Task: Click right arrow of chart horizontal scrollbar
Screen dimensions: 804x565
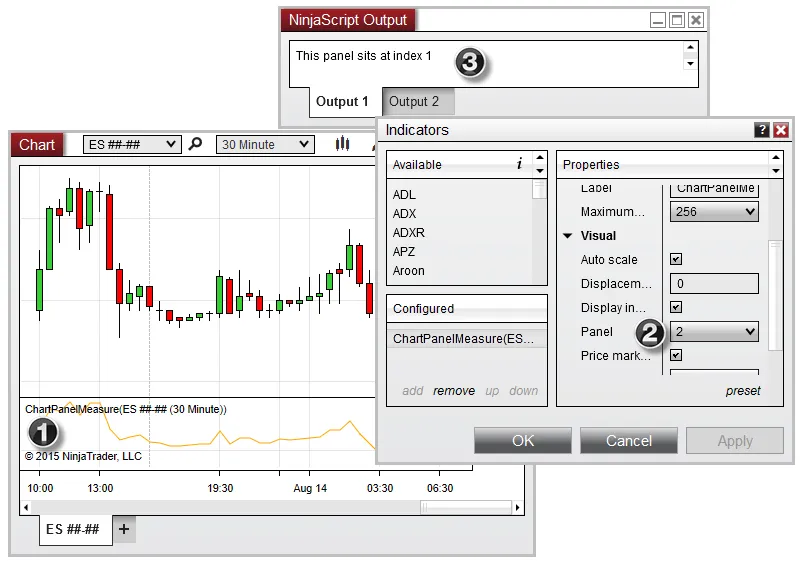Action: pyautogui.click(x=517, y=508)
